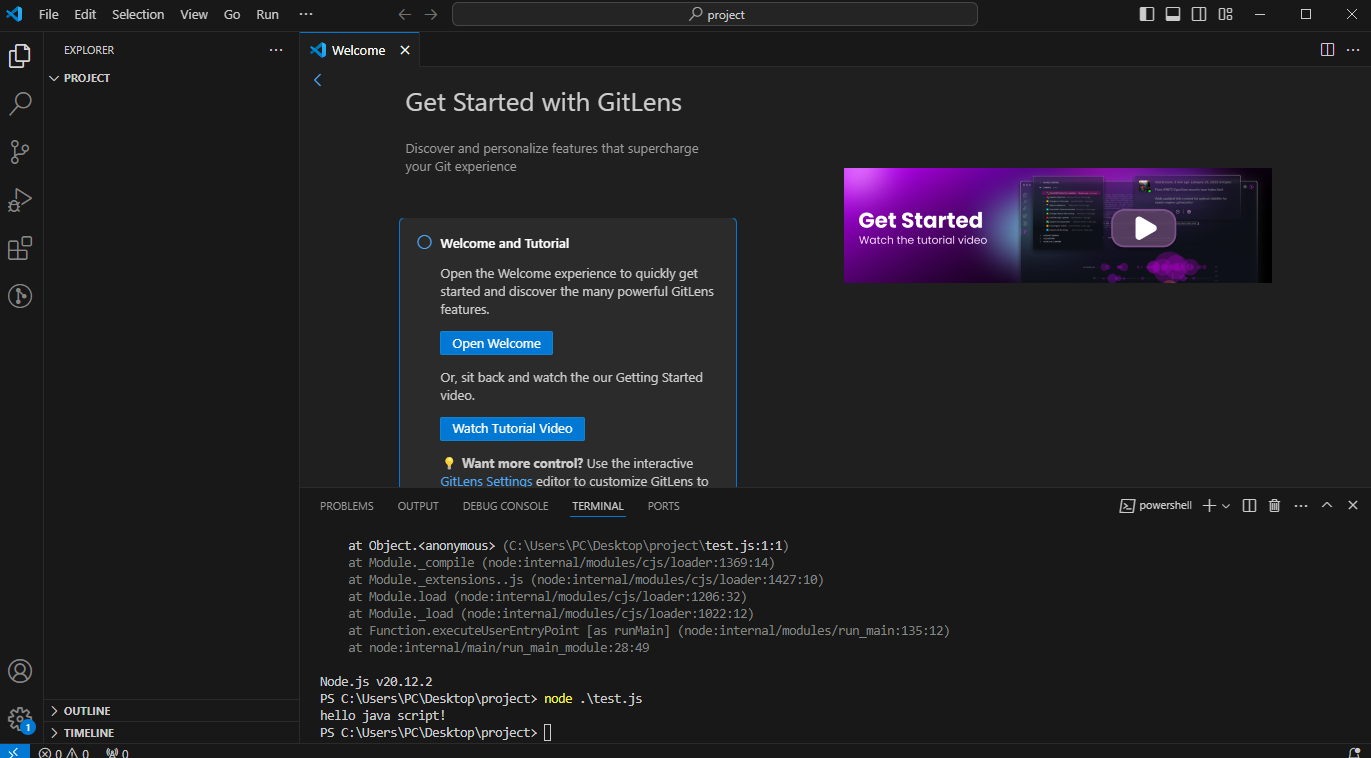Select the Welcome editor tab

coord(359,50)
